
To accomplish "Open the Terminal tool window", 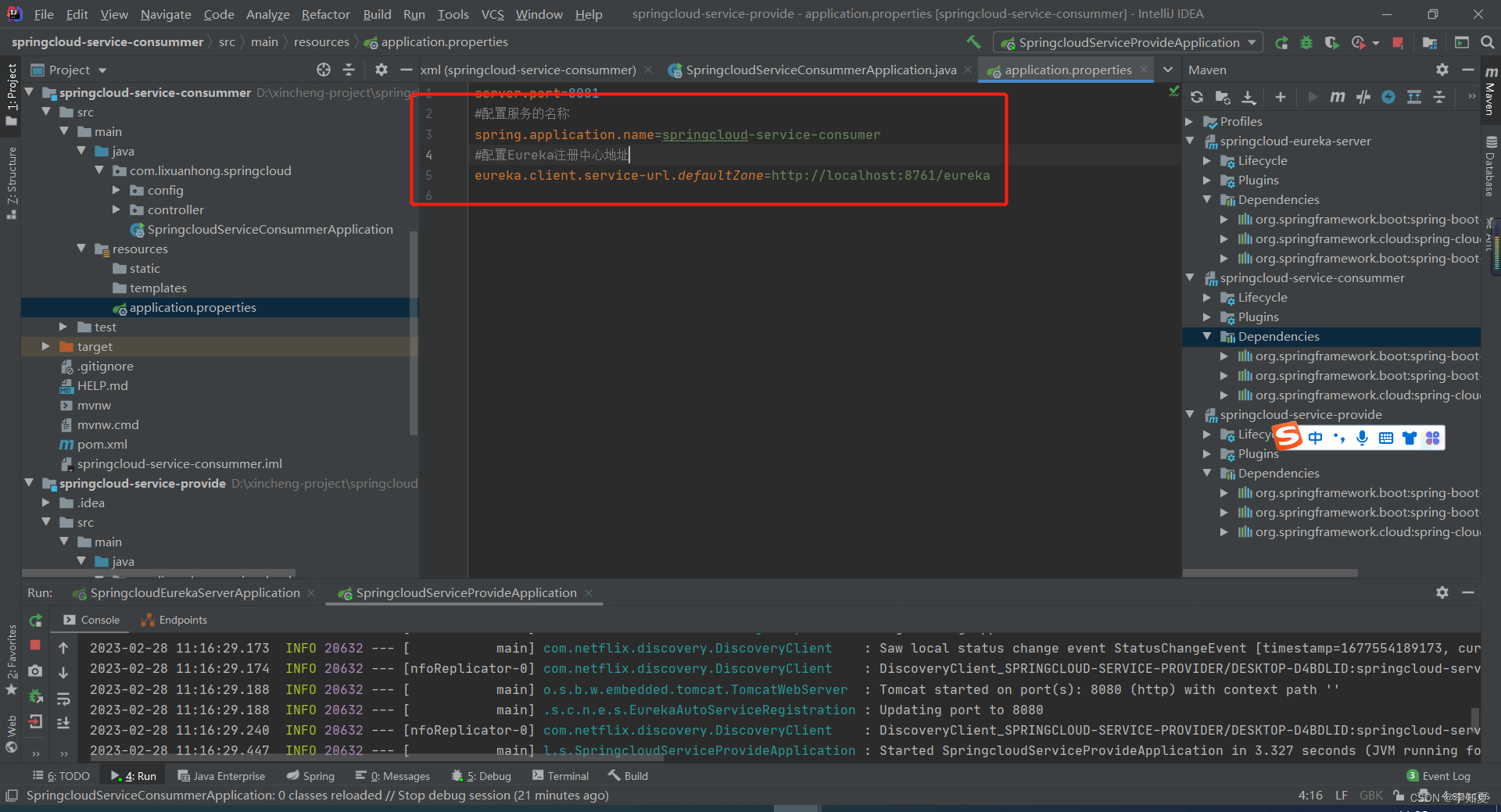I will pos(561,775).
